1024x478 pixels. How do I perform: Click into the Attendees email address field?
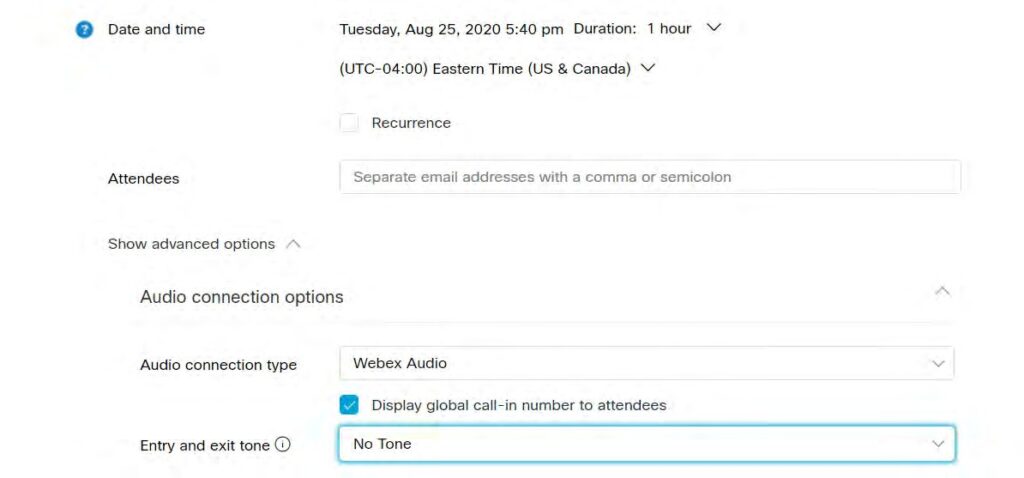tap(650, 177)
